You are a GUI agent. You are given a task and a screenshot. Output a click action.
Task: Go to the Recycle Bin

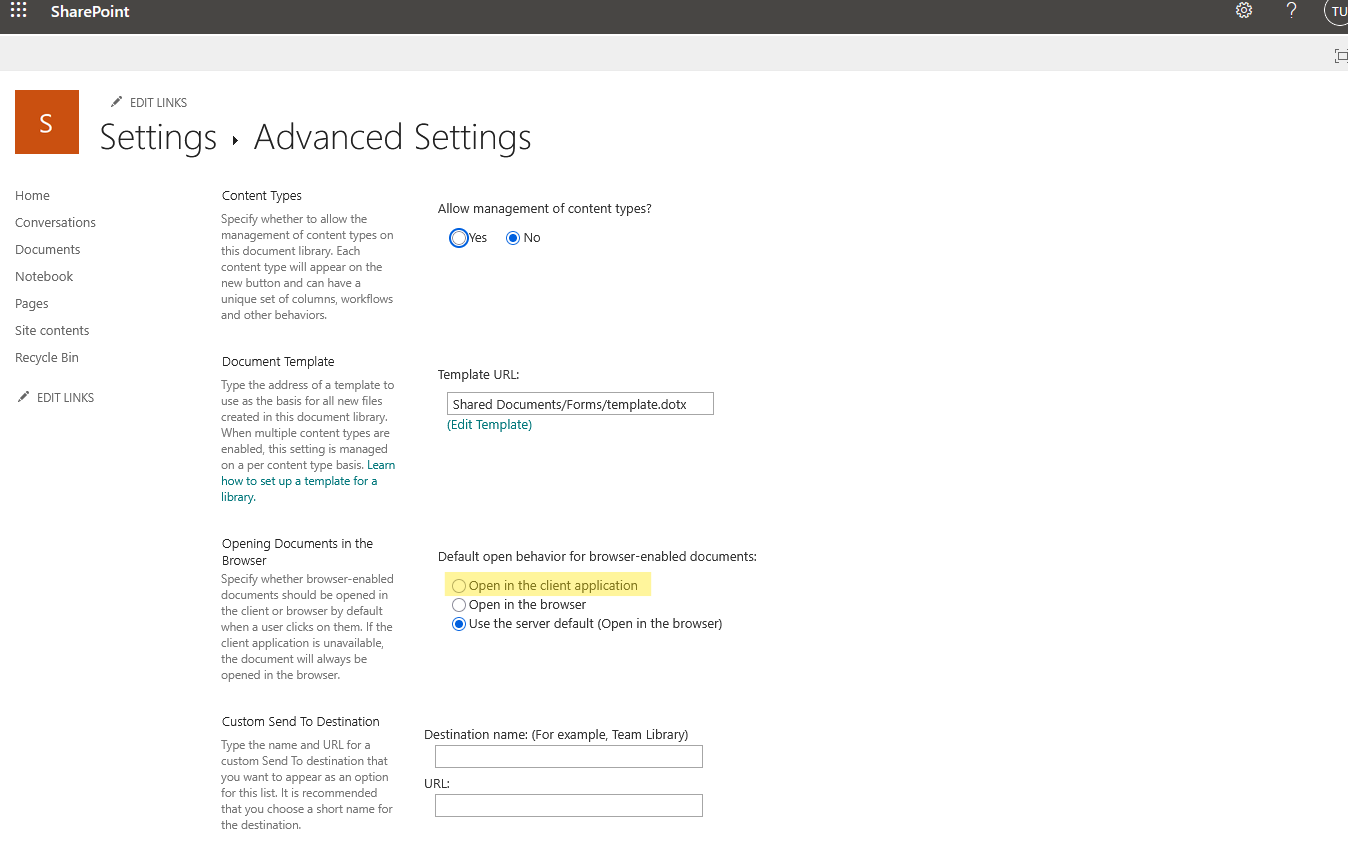click(x=46, y=357)
